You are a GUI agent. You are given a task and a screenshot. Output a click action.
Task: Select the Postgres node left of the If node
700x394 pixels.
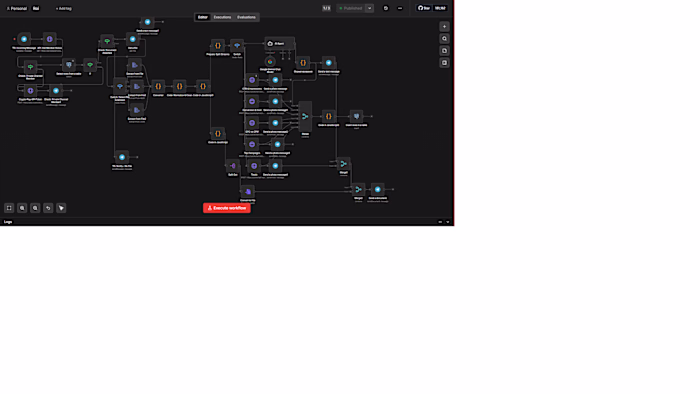coord(69,65)
